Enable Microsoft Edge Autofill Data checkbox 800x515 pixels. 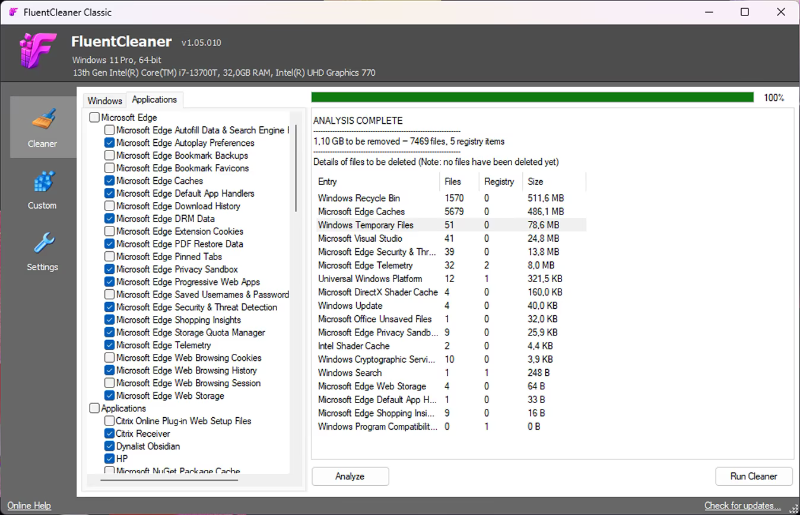point(109,130)
